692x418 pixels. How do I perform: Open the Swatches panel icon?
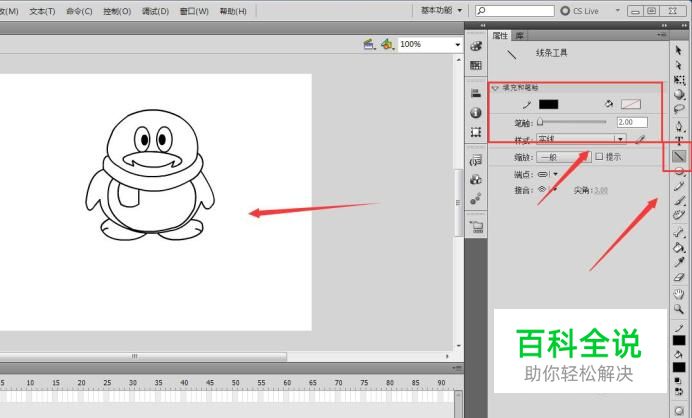476,65
